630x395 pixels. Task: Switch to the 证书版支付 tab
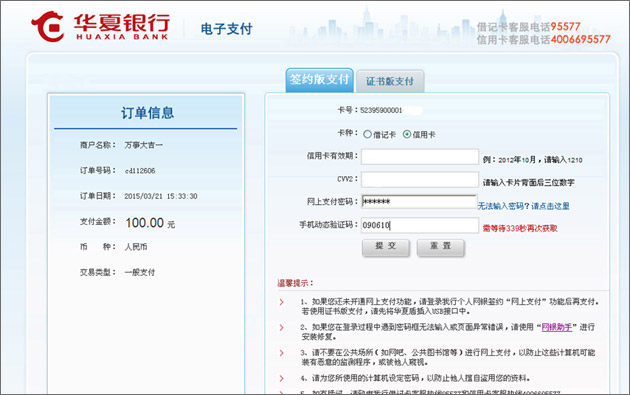(x=390, y=82)
